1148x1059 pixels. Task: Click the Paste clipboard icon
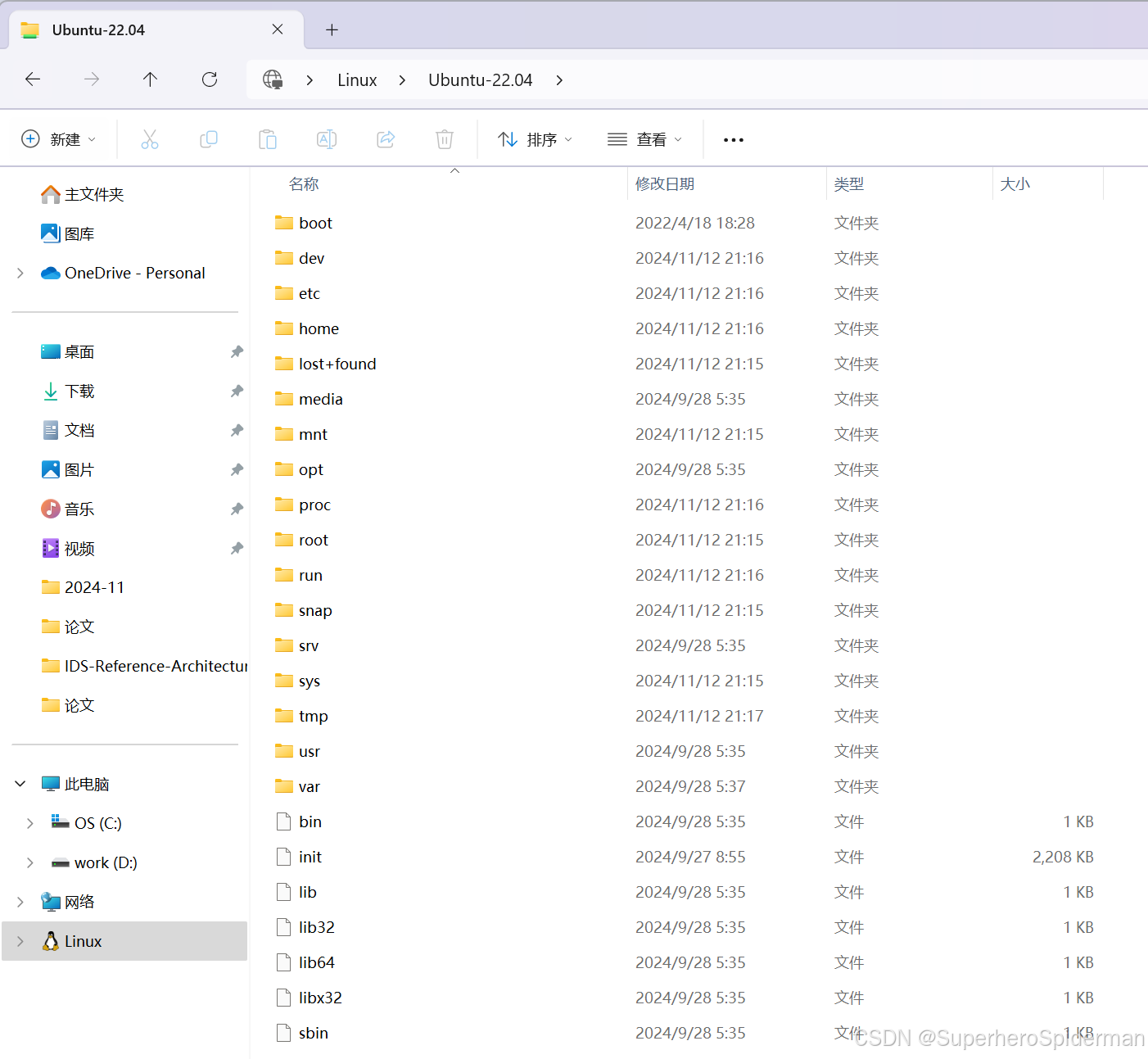(x=268, y=139)
